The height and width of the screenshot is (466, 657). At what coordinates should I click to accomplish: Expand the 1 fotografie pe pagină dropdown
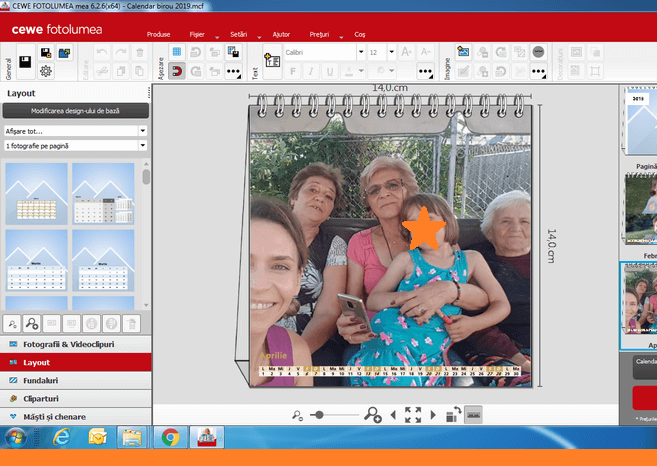142,145
